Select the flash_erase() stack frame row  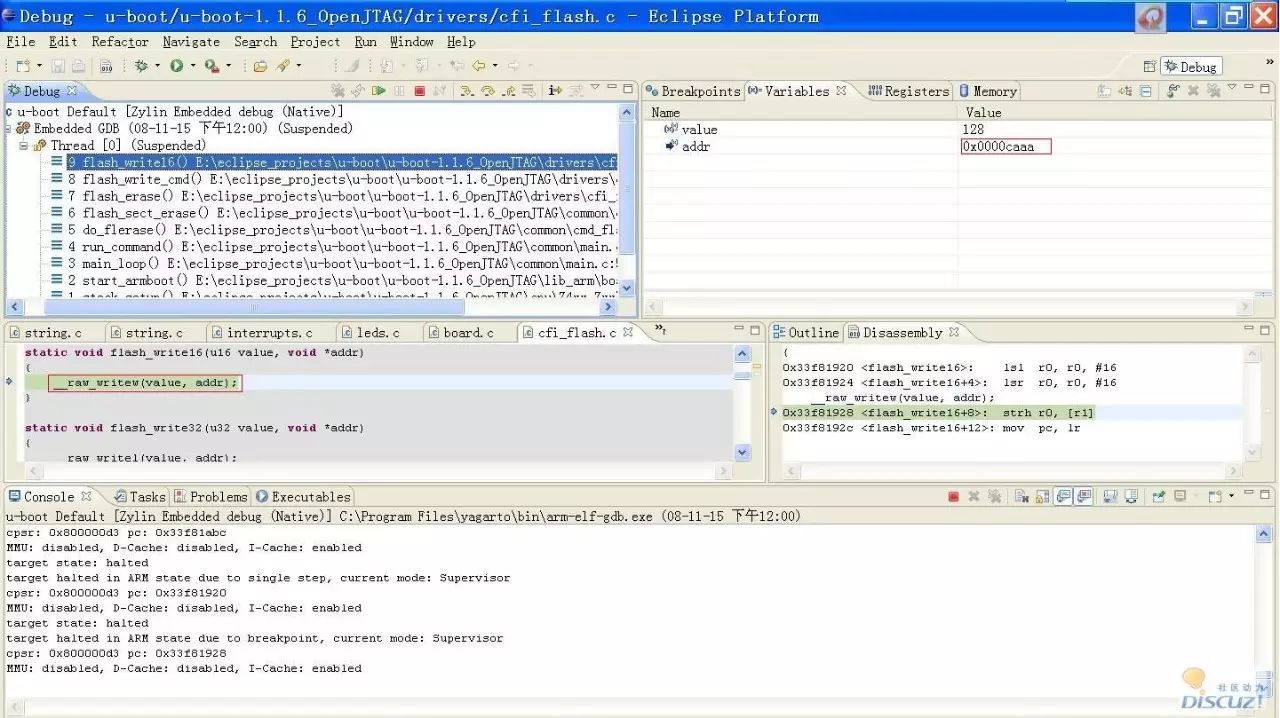[x=335, y=196]
